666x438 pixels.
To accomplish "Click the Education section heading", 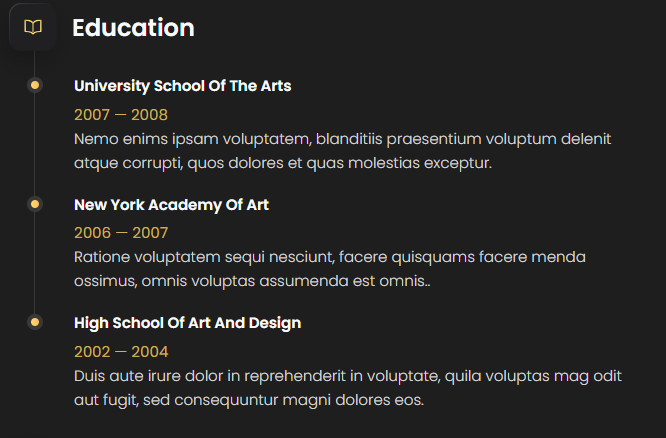I will [x=133, y=28].
